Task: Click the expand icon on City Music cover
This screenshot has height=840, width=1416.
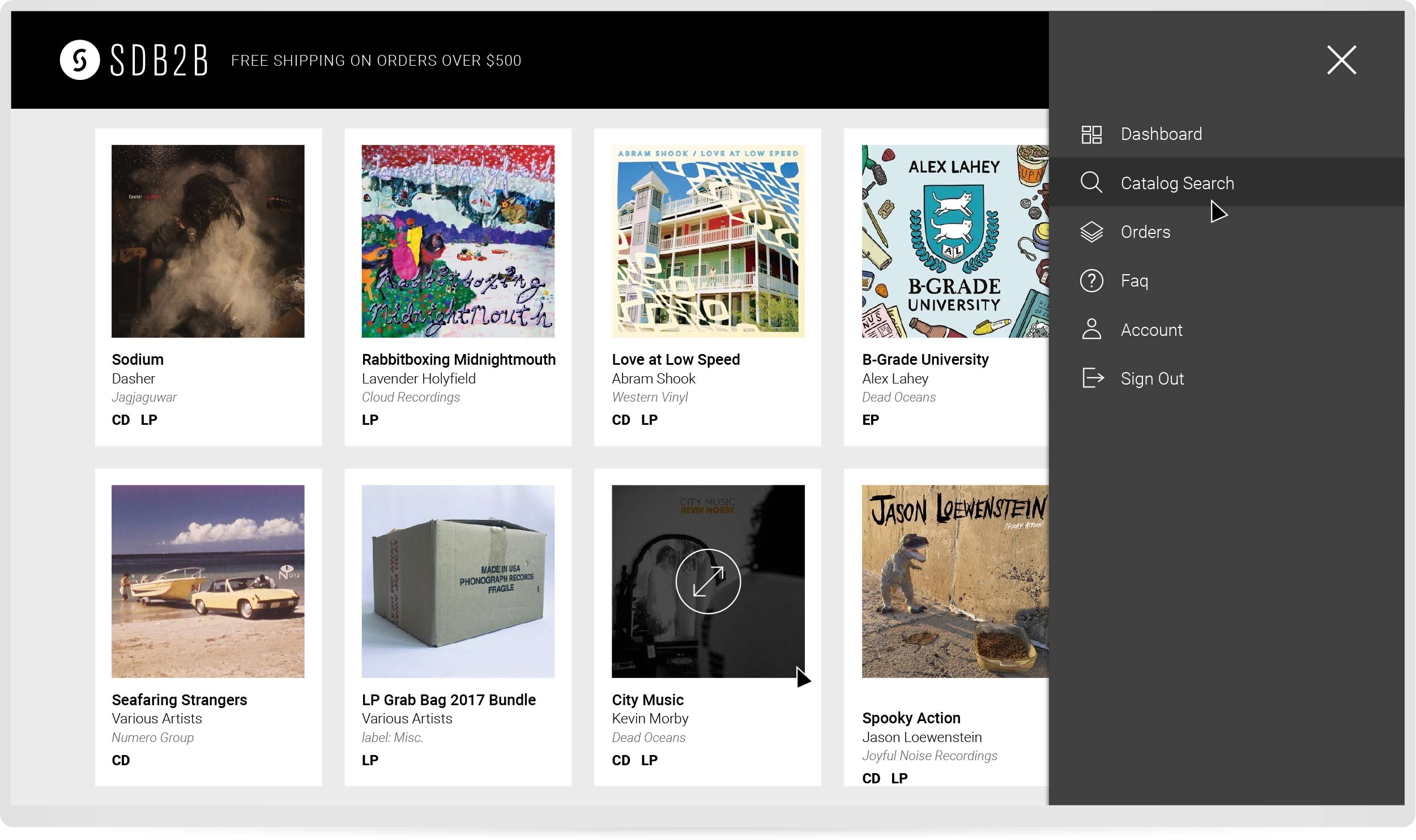Action: click(707, 581)
